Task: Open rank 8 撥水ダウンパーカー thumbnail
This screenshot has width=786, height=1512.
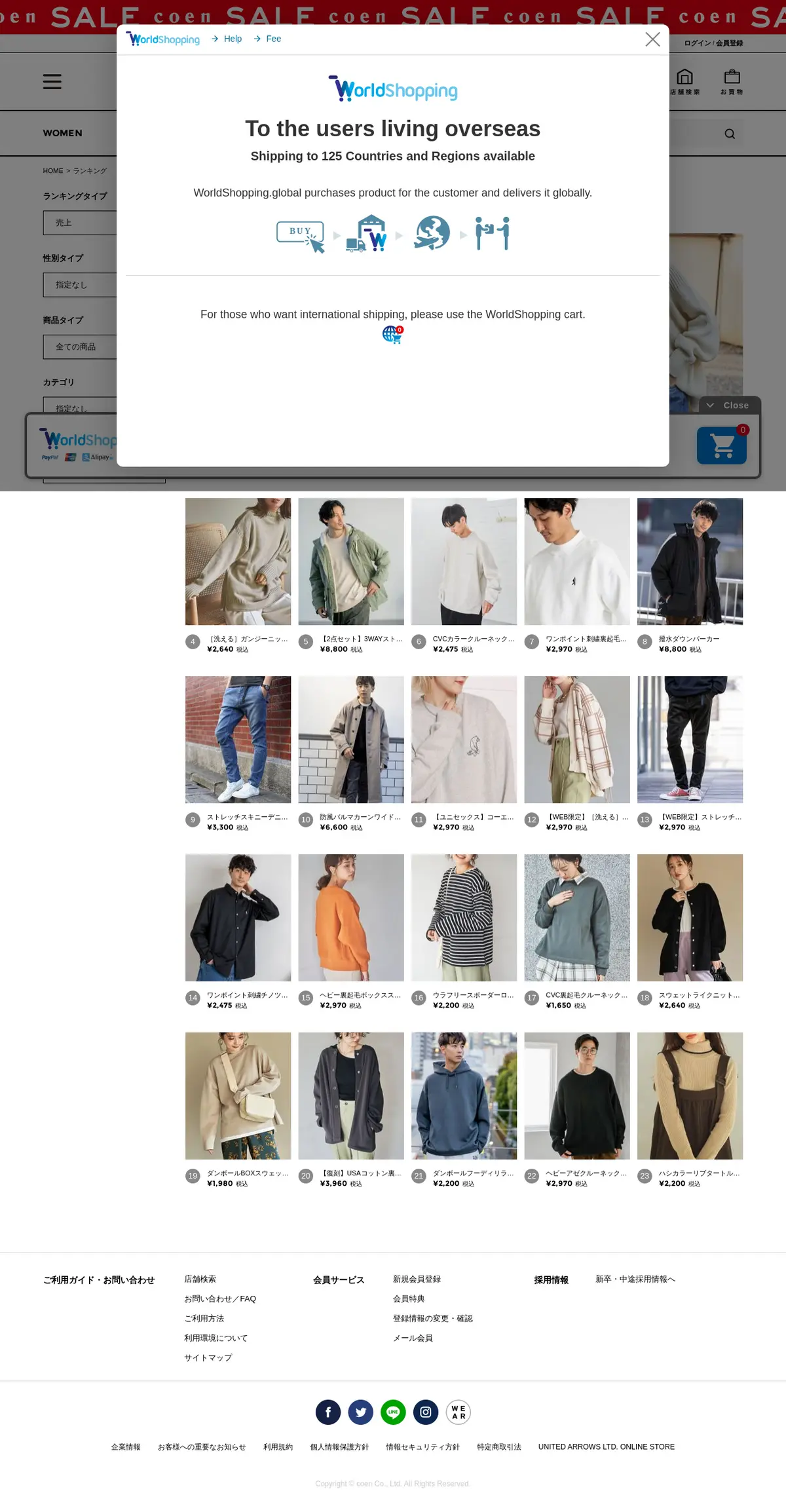Action: pyautogui.click(x=690, y=561)
